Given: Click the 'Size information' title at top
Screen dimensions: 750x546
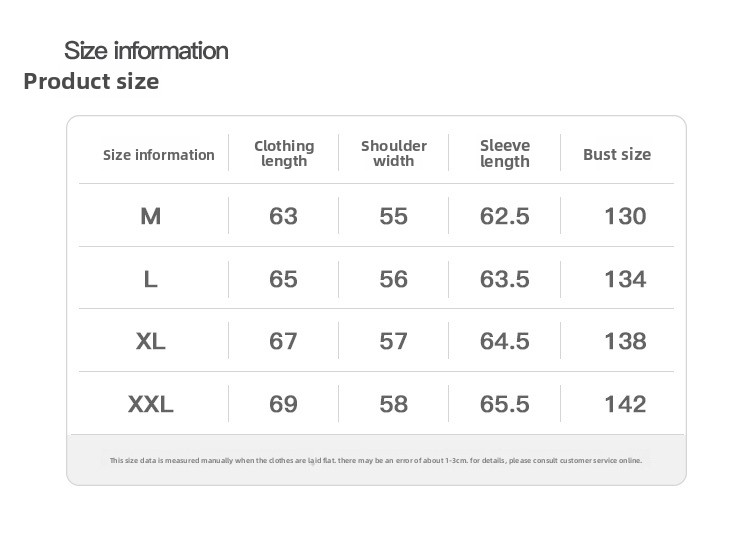Looking at the screenshot, I should 146,50.
